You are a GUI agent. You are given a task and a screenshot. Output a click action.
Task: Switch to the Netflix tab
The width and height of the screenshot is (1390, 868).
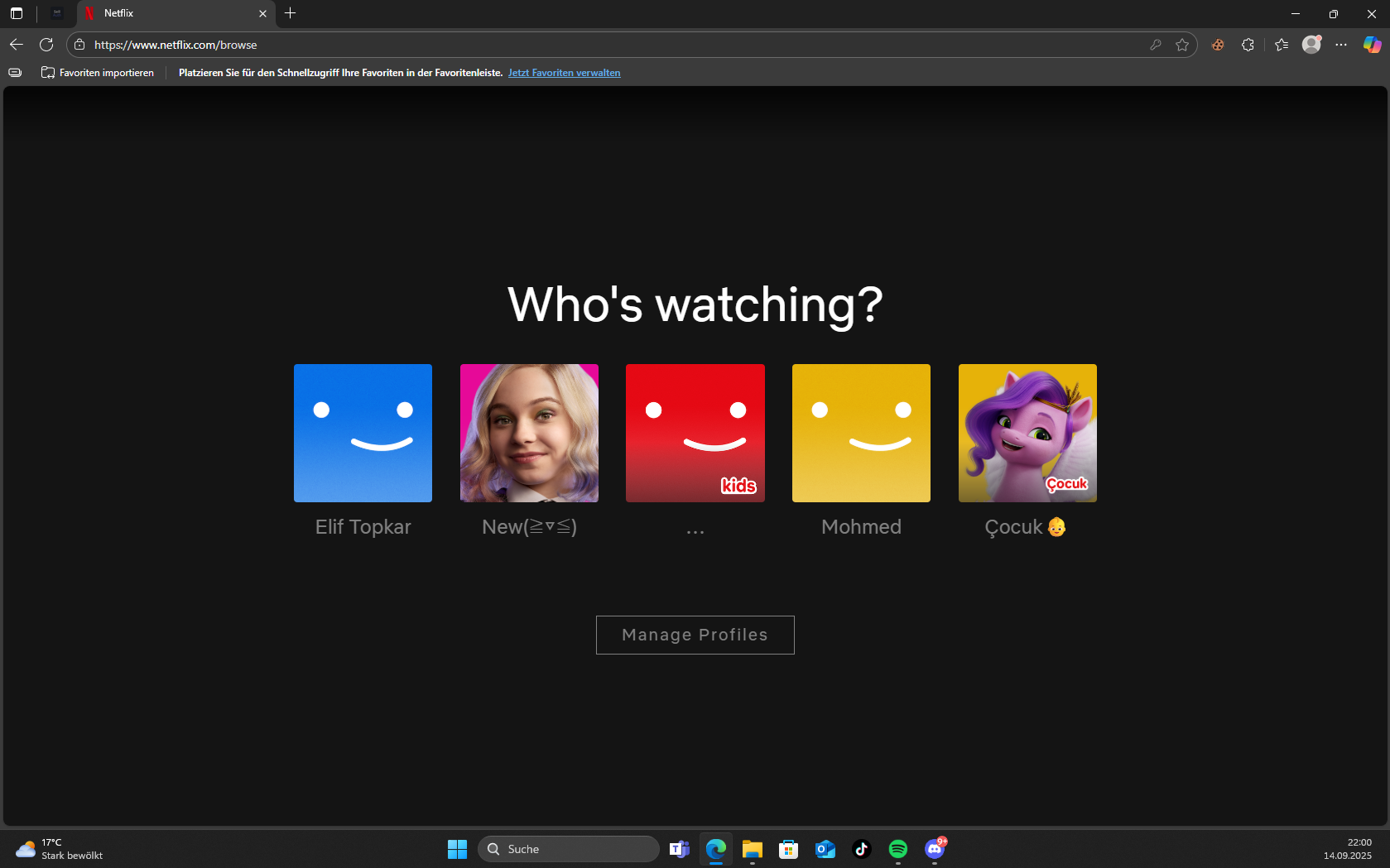(174, 13)
